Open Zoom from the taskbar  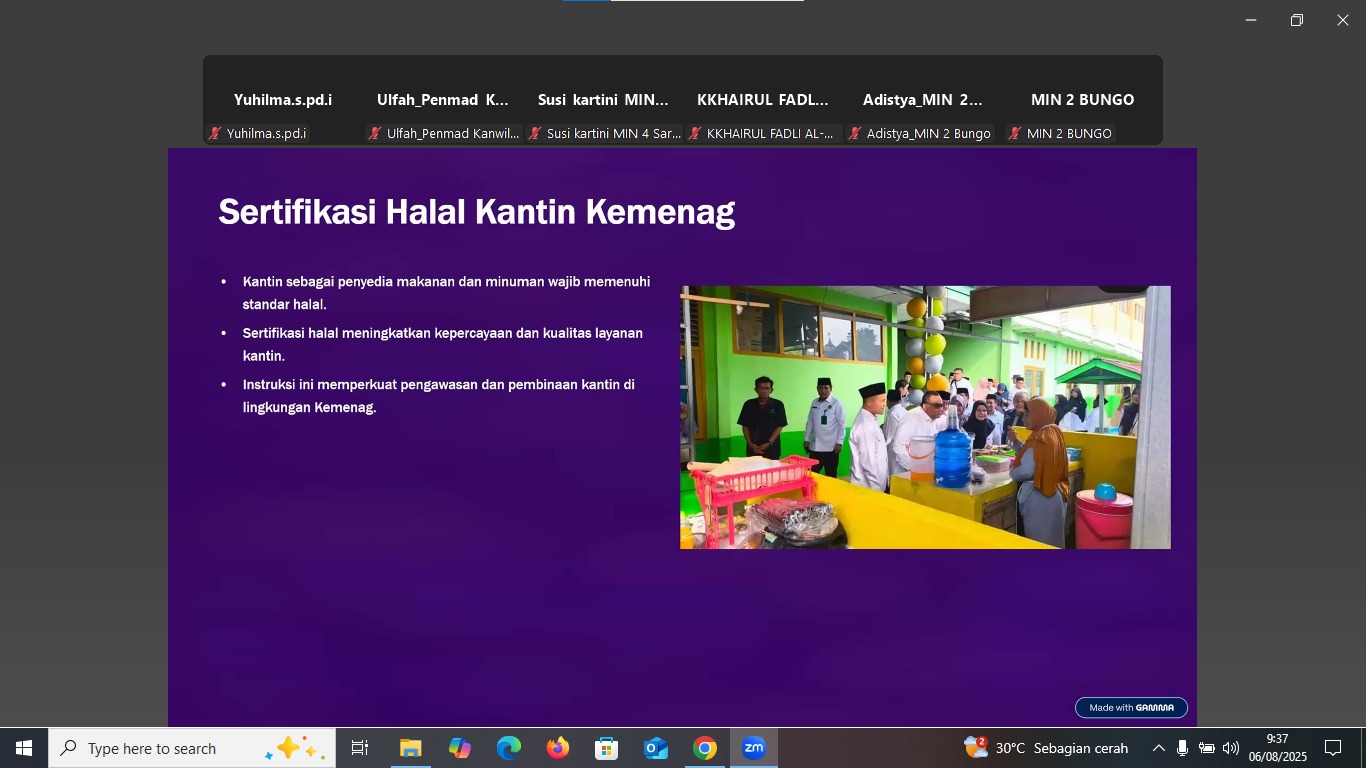coord(753,748)
